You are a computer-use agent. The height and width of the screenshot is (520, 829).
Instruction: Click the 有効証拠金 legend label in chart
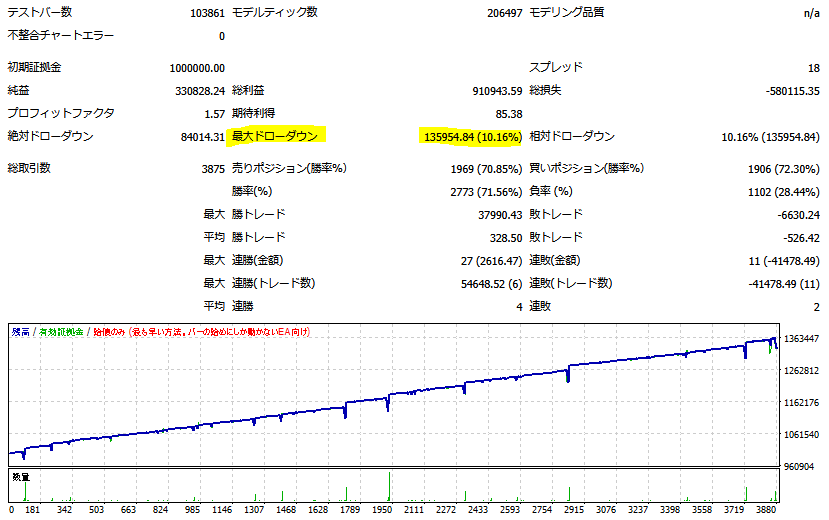pyautogui.click(x=60, y=331)
